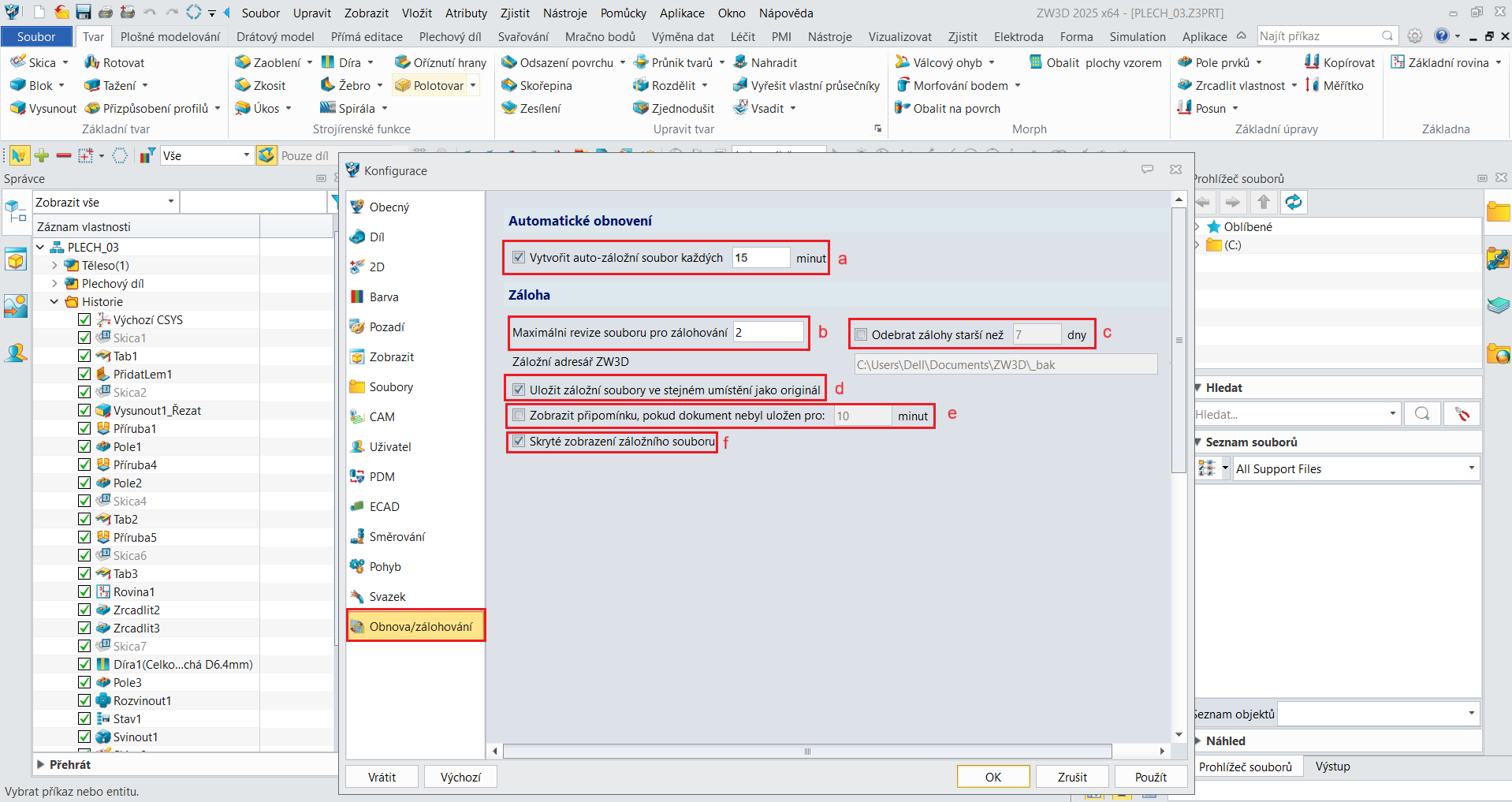
Task: Click the Rotovat revolve icon
Action: (92, 62)
